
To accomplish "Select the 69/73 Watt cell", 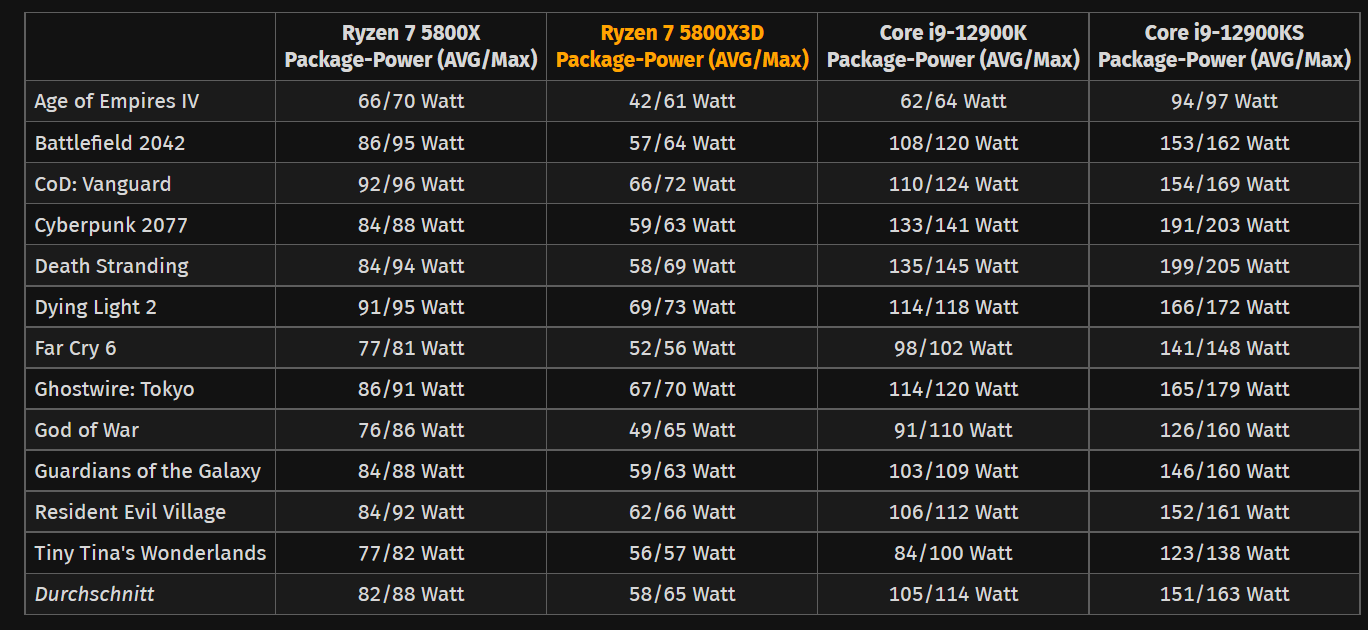I will [x=682, y=307].
